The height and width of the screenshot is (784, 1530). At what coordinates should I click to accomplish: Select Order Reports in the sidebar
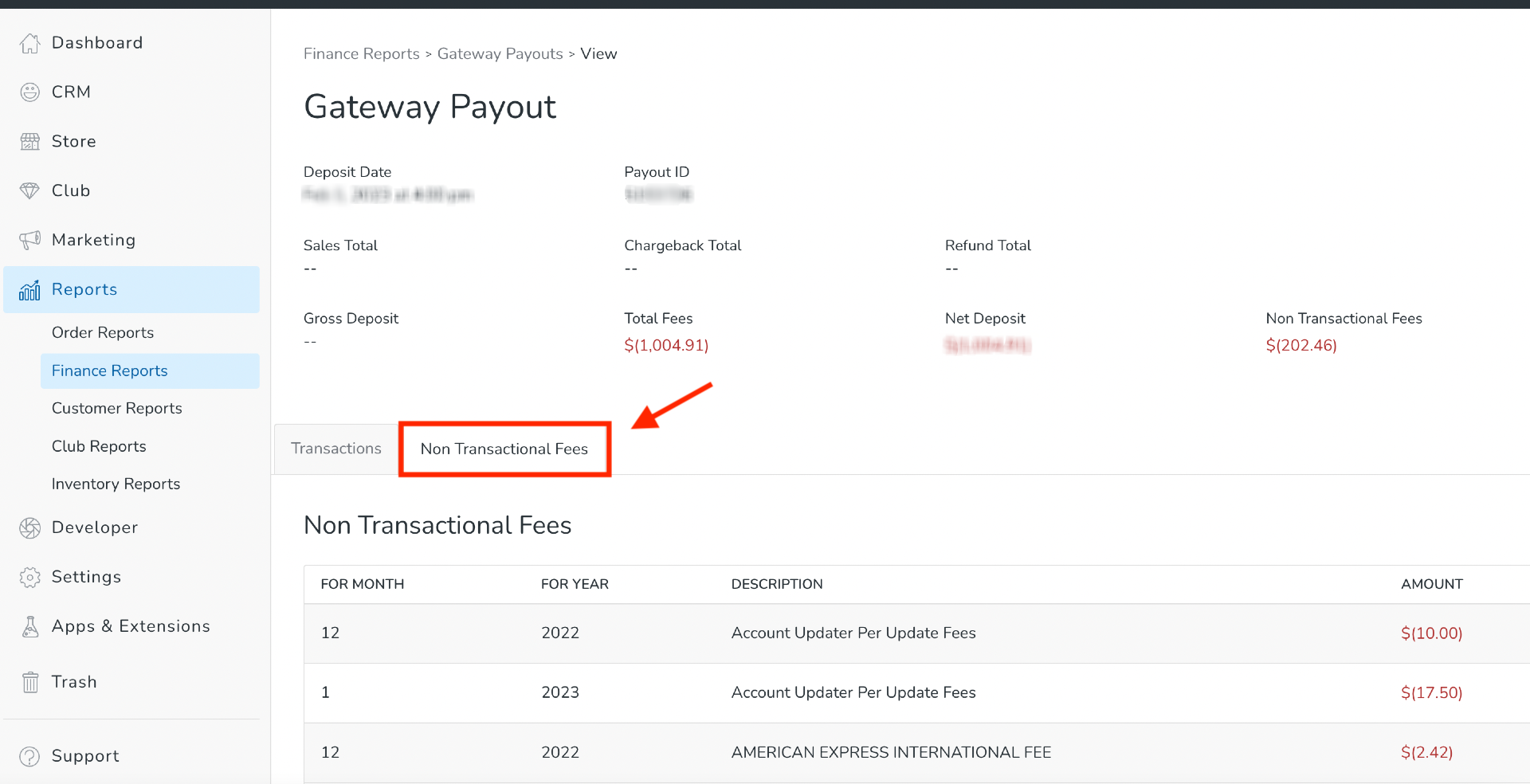click(102, 333)
